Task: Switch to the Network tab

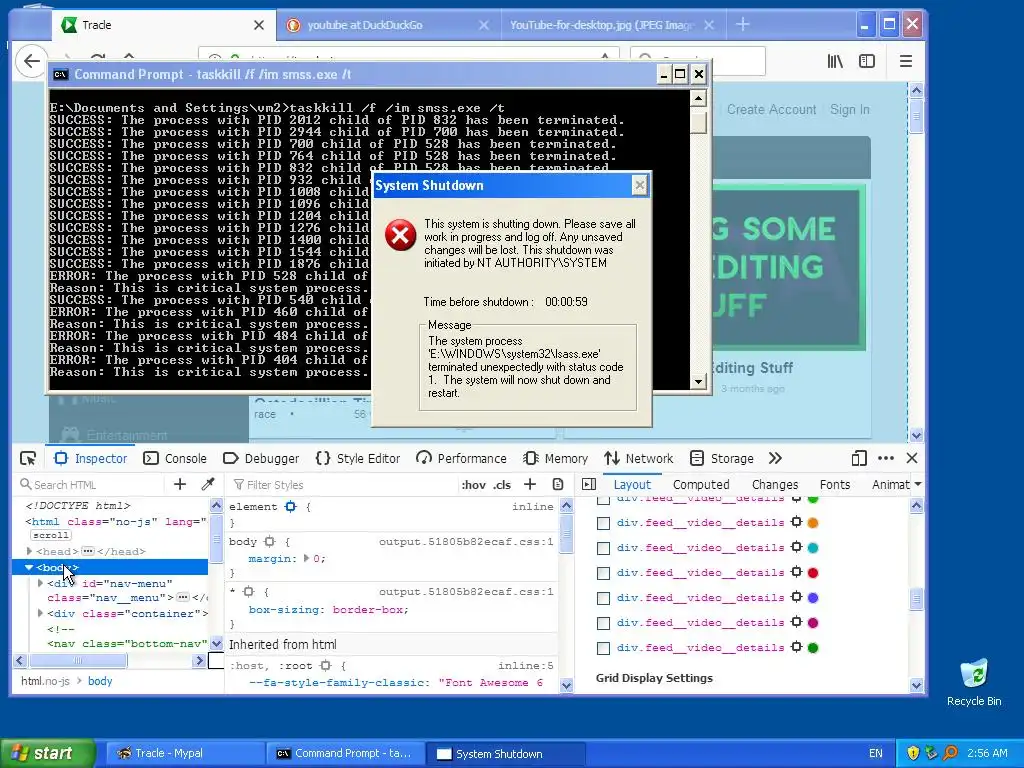Action: pos(639,458)
